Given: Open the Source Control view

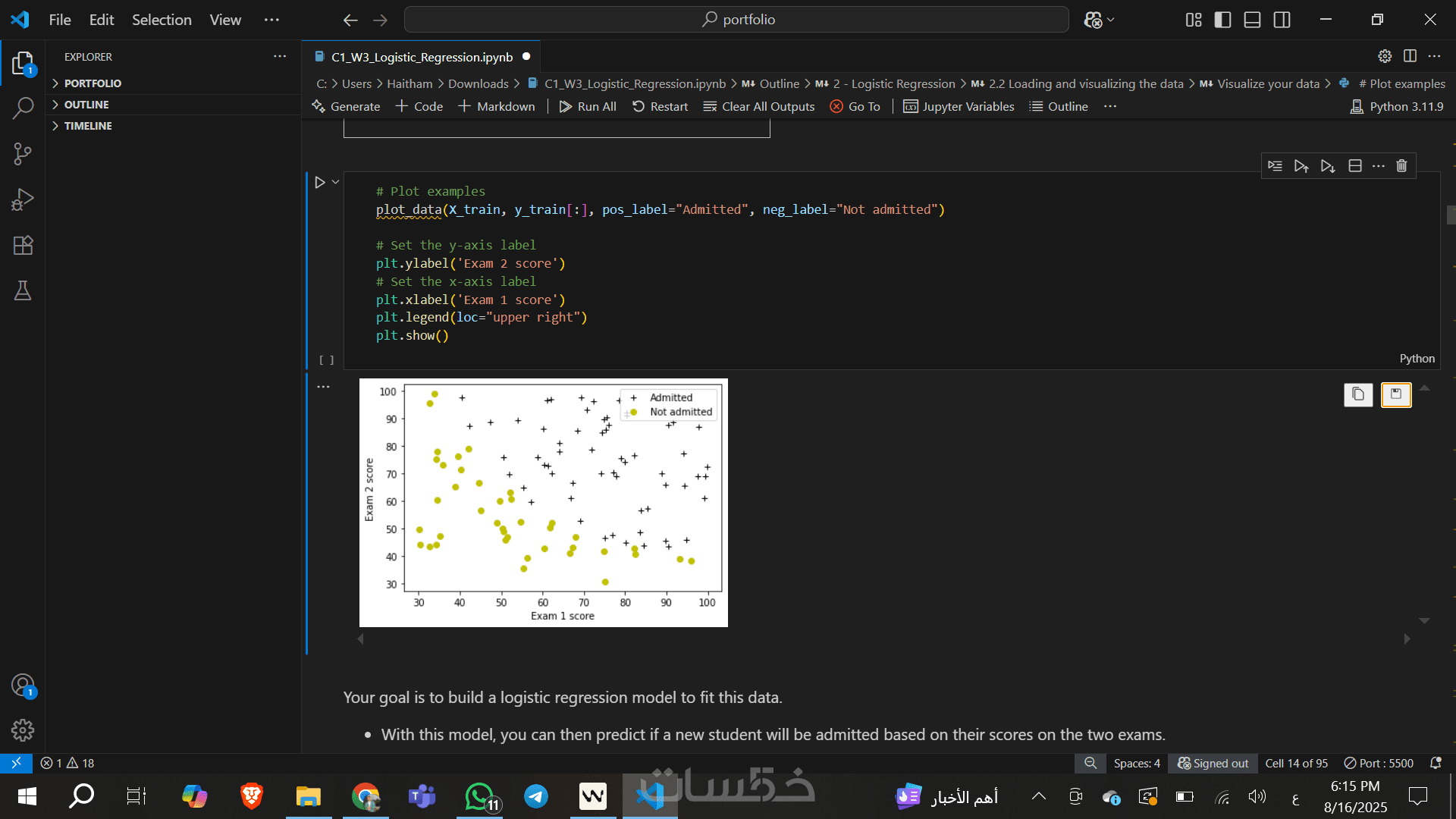Looking at the screenshot, I should 23,154.
